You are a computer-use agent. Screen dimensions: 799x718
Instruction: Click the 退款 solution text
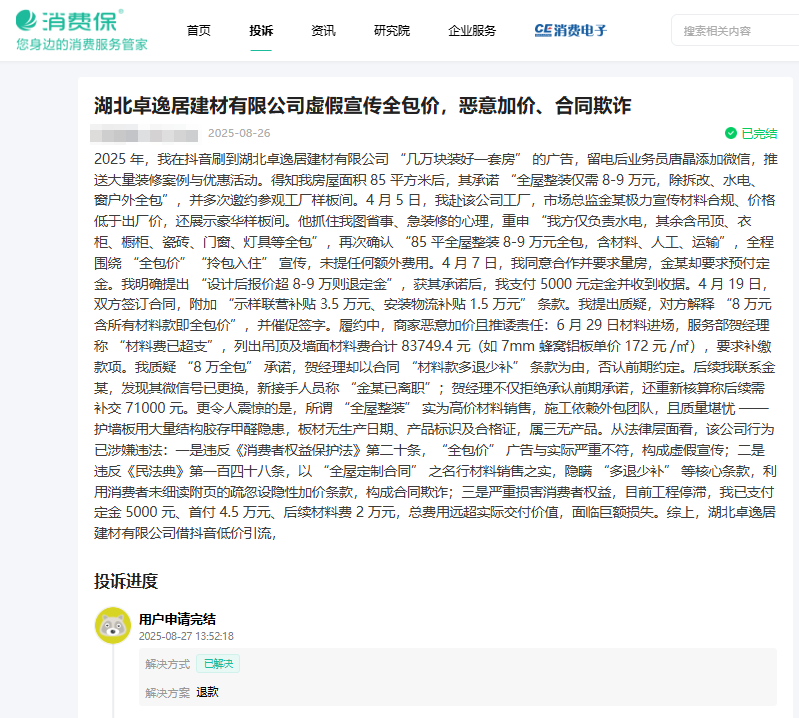[x=207, y=692]
